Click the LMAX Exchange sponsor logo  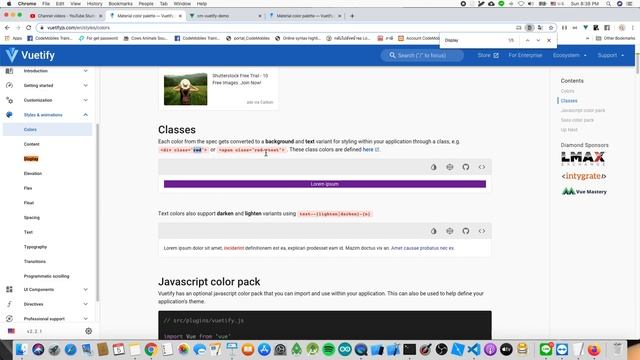pos(583,158)
